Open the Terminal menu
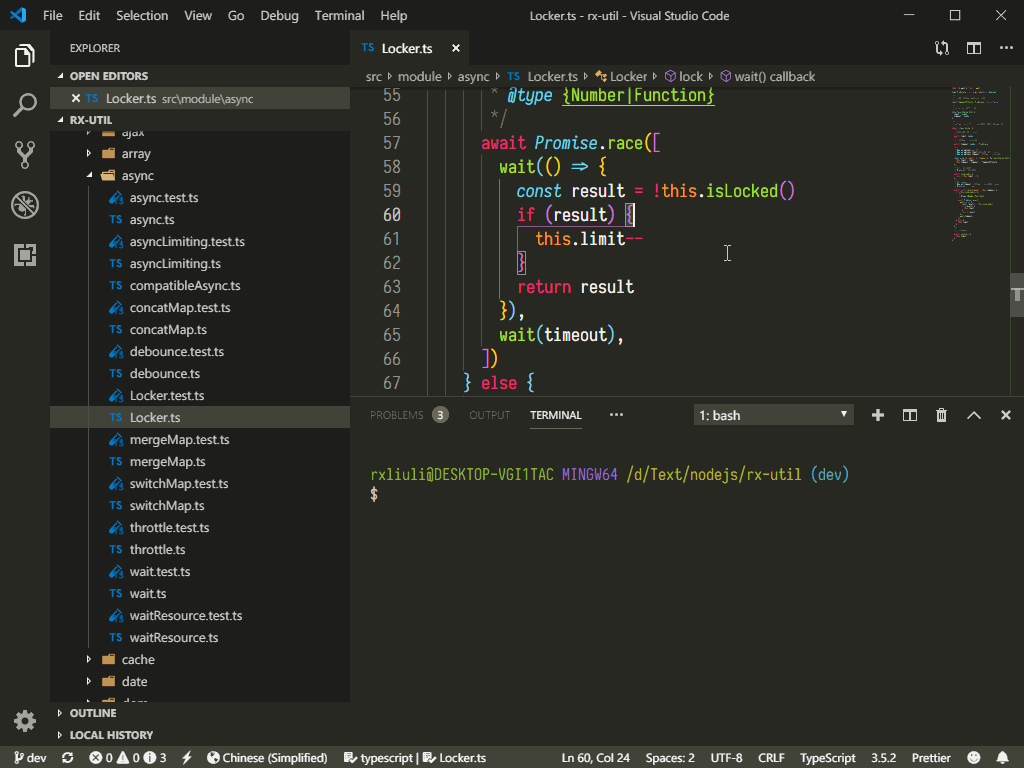This screenshot has height=768, width=1024. click(339, 15)
